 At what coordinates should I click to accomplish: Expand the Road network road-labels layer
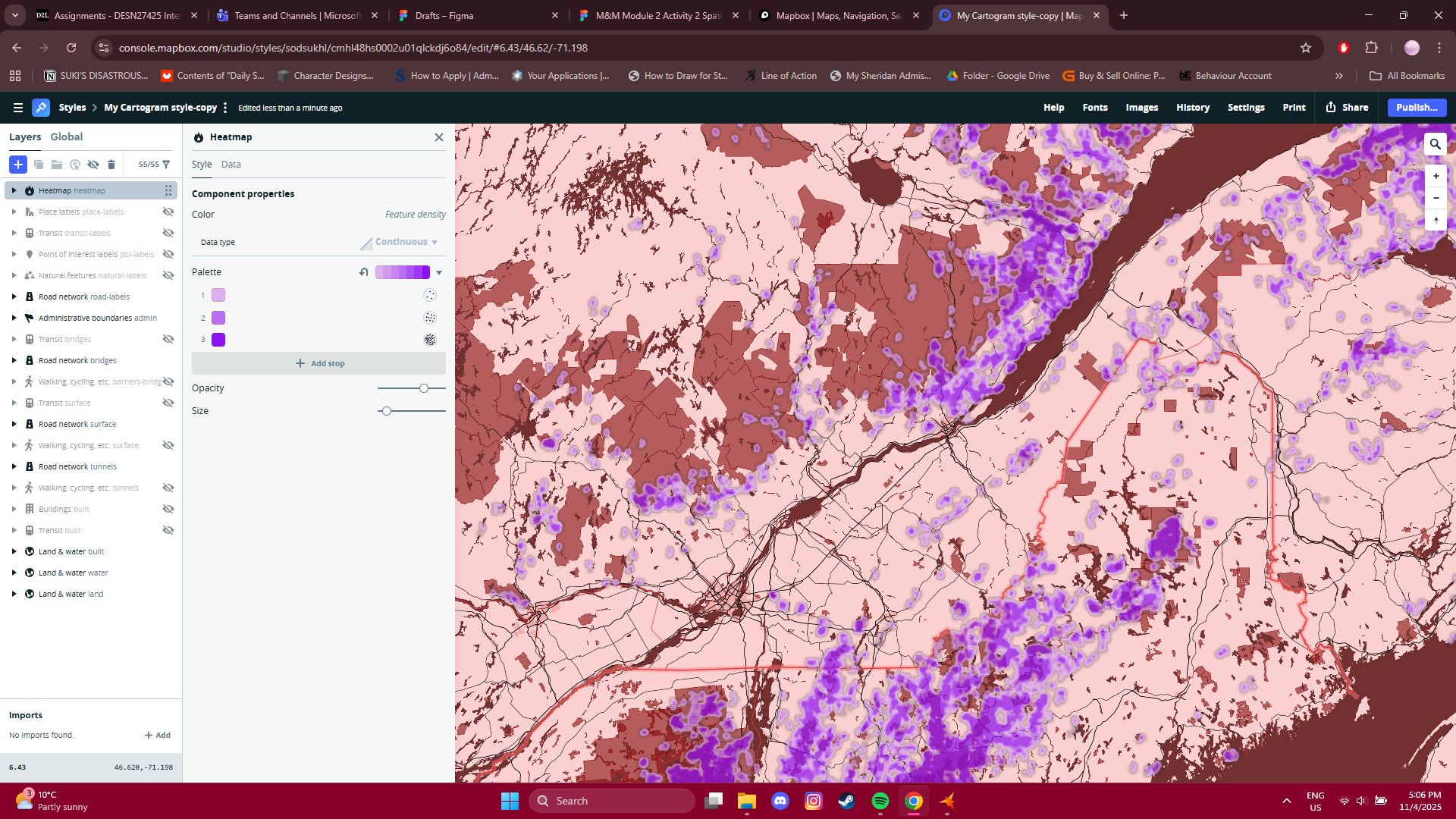[13, 297]
